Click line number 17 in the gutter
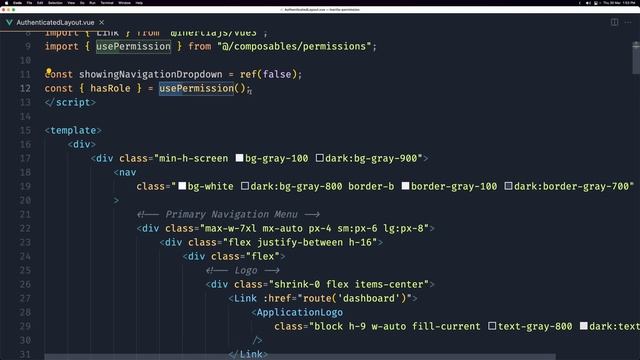The image size is (640, 360). (x=25, y=158)
